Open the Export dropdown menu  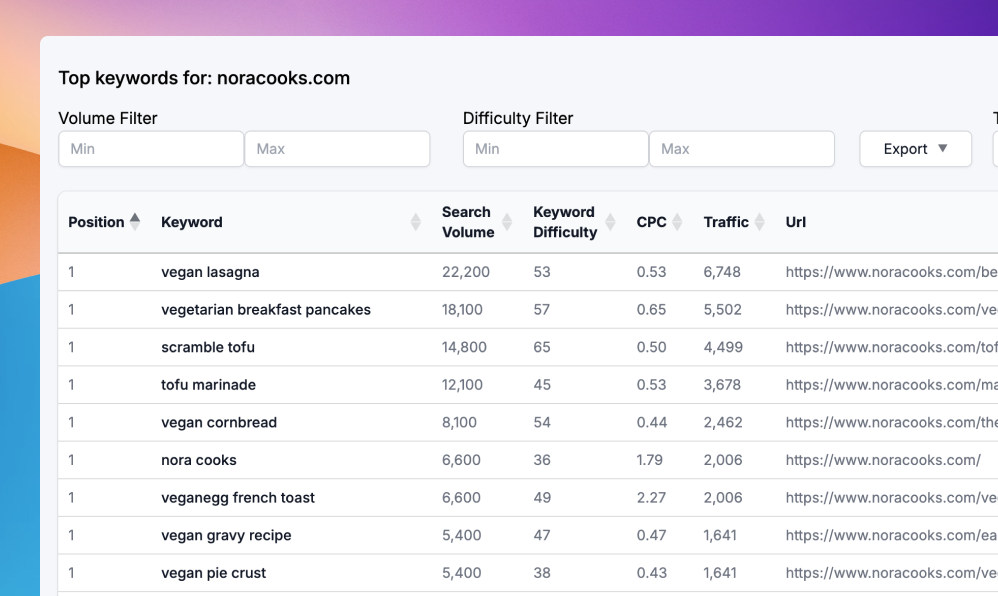(x=915, y=149)
